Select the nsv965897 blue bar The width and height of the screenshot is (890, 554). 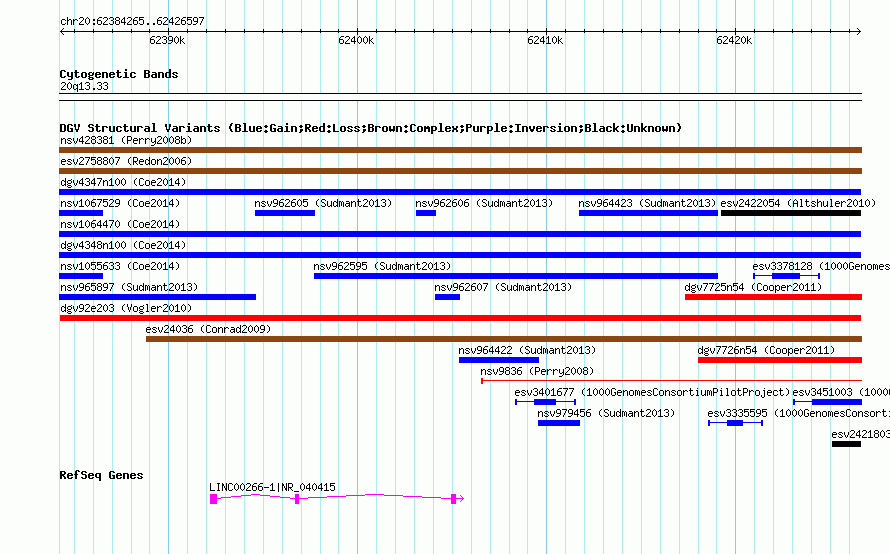158,297
